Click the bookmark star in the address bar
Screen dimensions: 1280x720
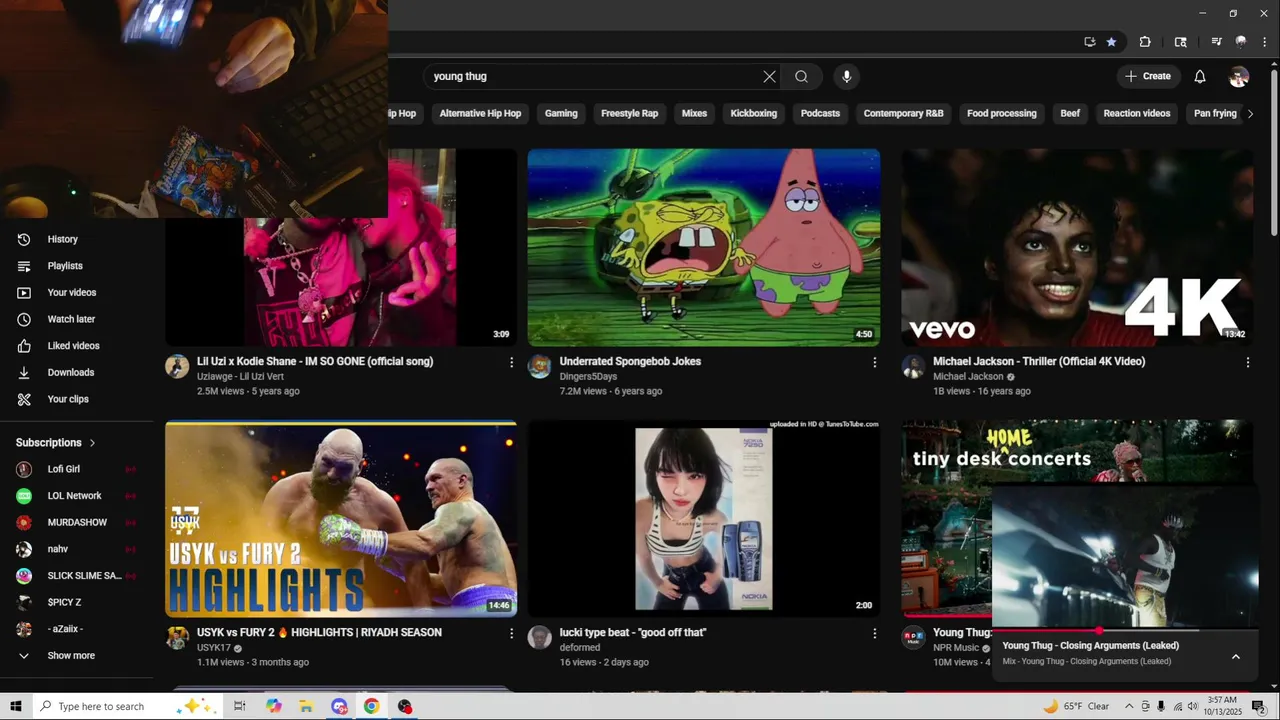tap(1111, 42)
